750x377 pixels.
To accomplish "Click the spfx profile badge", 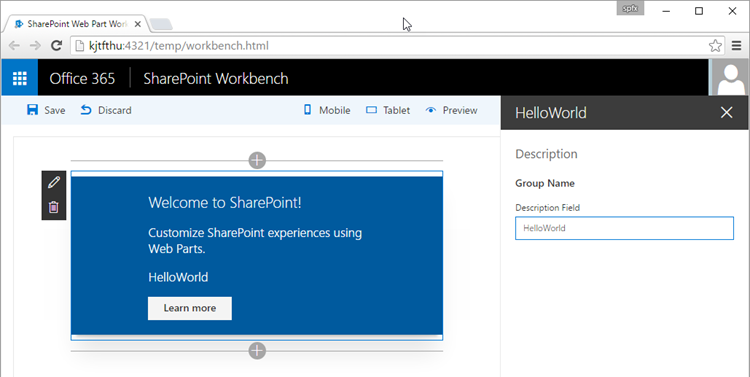I will (630, 8).
